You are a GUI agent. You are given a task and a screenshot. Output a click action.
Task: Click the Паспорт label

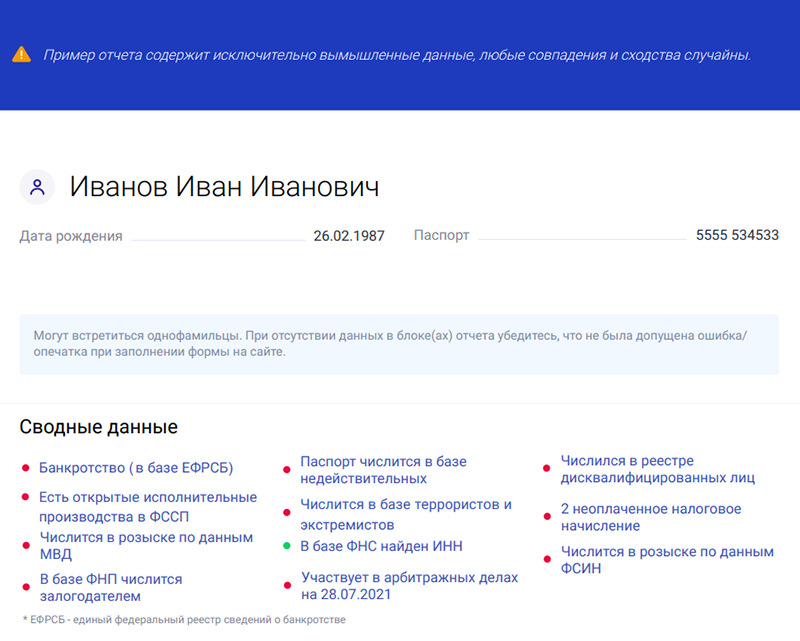click(x=441, y=235)
